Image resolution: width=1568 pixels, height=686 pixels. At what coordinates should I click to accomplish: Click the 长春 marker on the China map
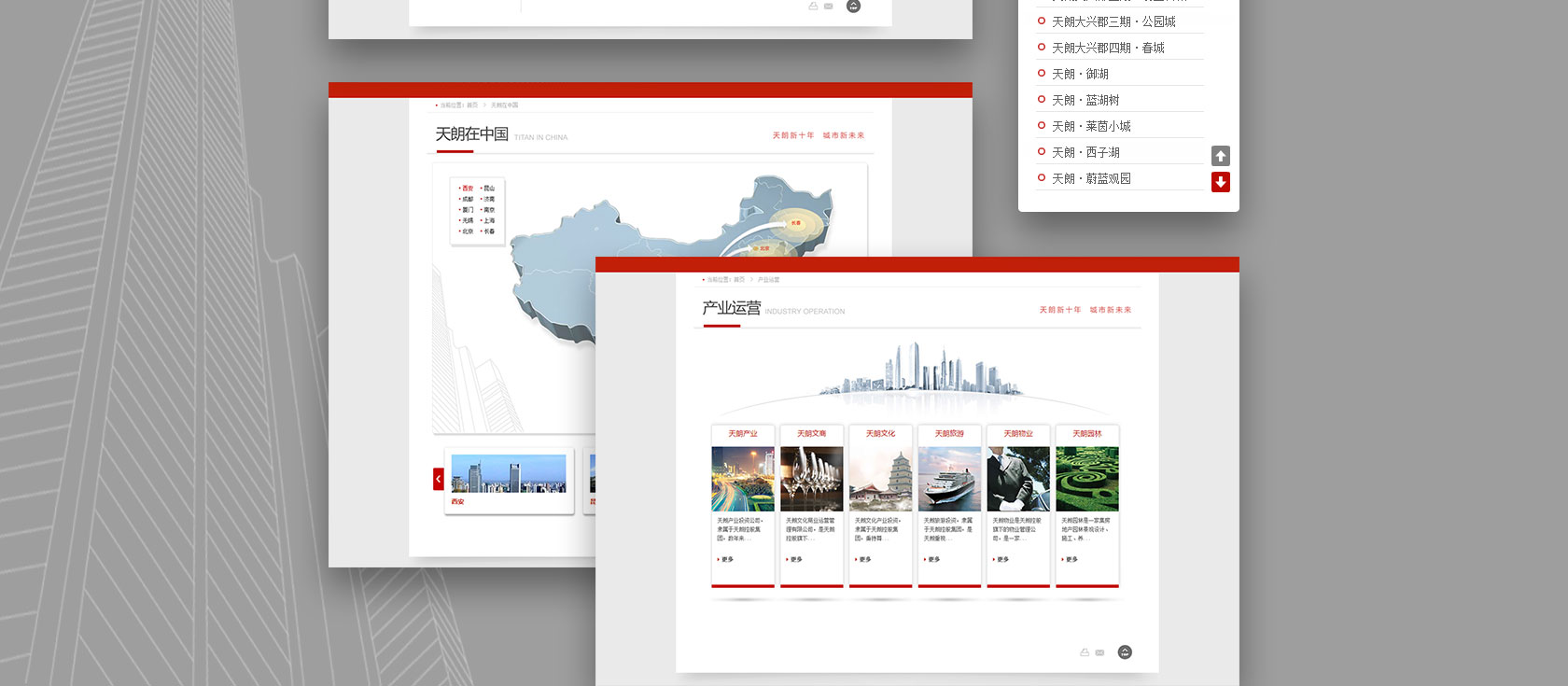tap(795, 223)
